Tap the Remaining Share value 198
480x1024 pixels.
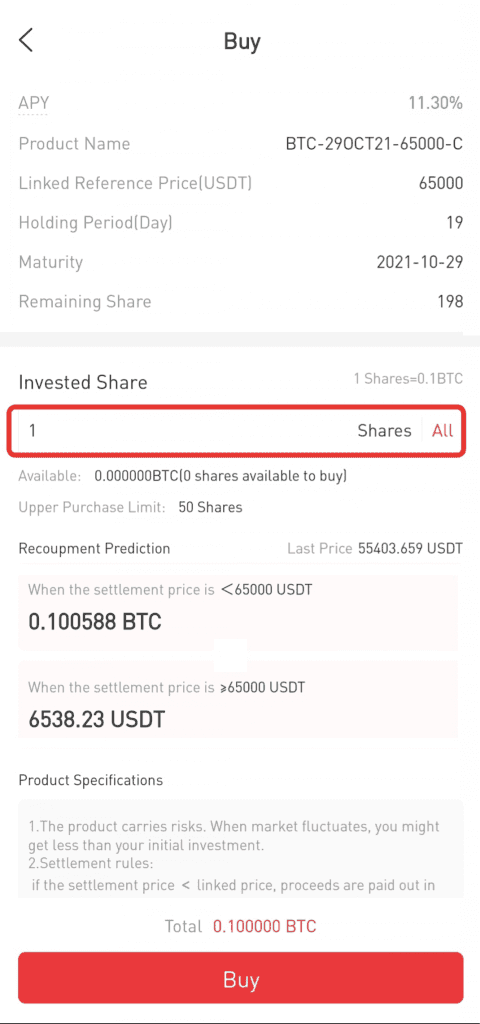click(x=450, y=301)
